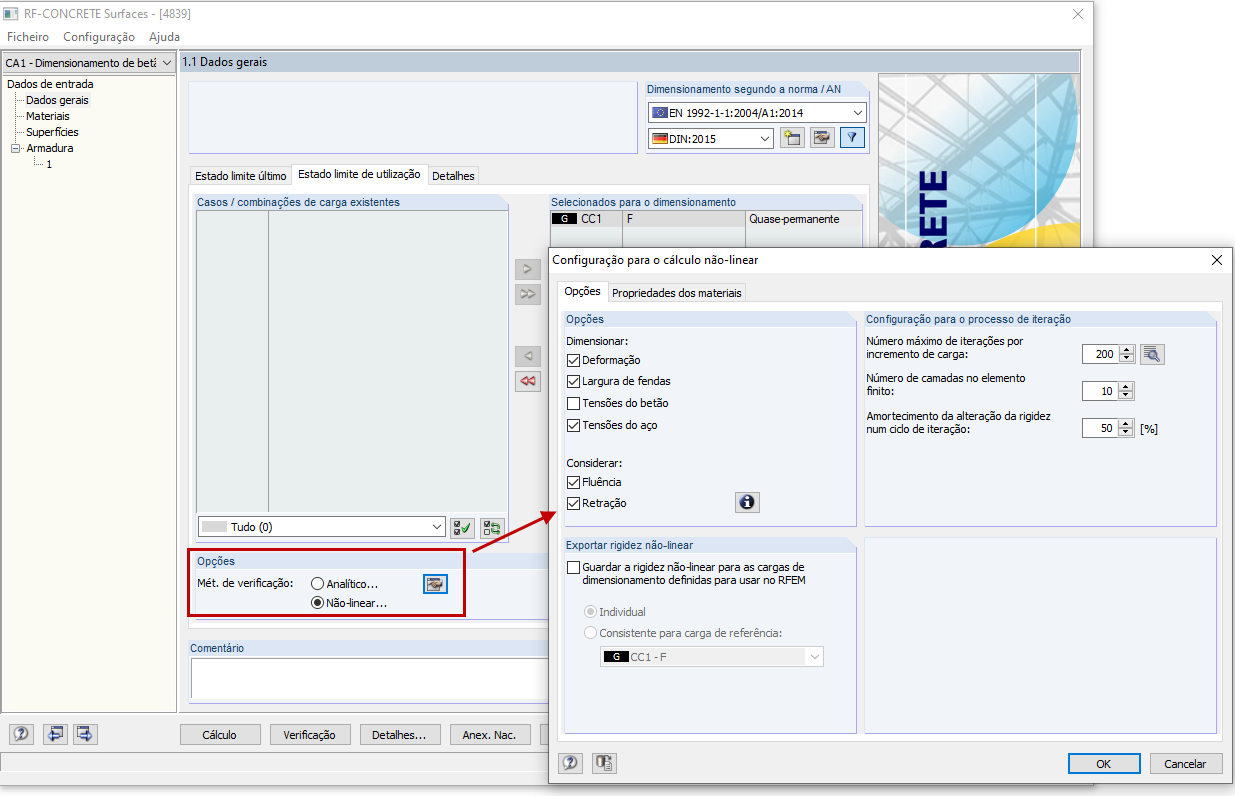Click the Cálculo button
Viewport: 1235px width, 796px height.
[x=220, y=734]
